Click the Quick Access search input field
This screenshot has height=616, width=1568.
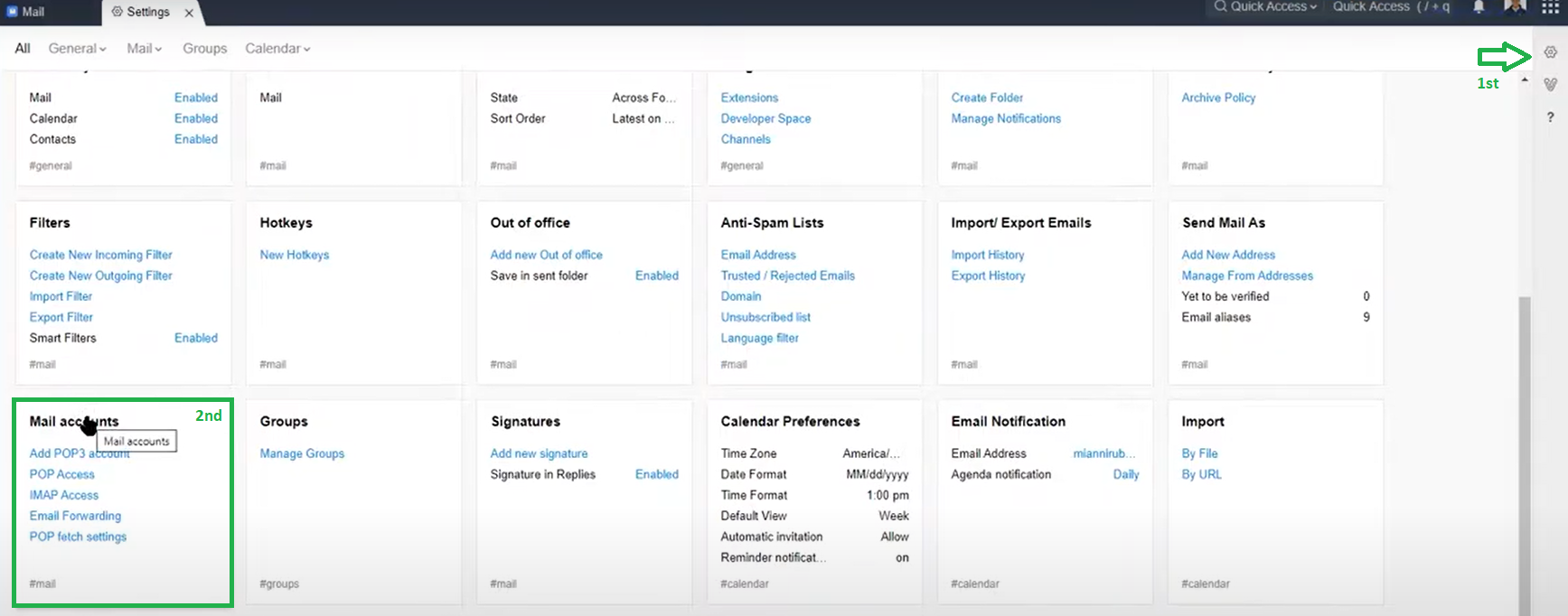click(1392, 7)
